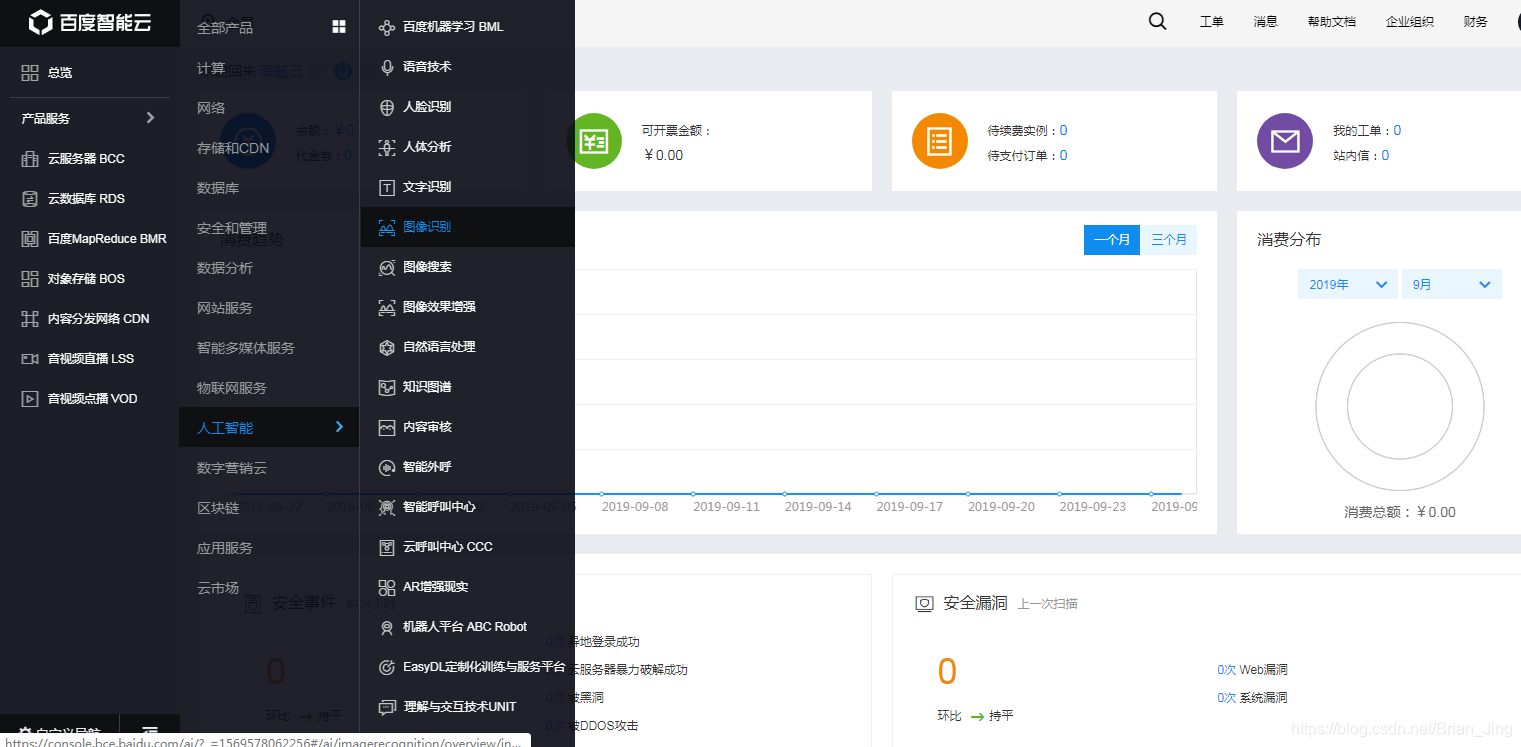Select the 物联网服务 category
The image size is (1521, 747).
(x=232, y=388)
